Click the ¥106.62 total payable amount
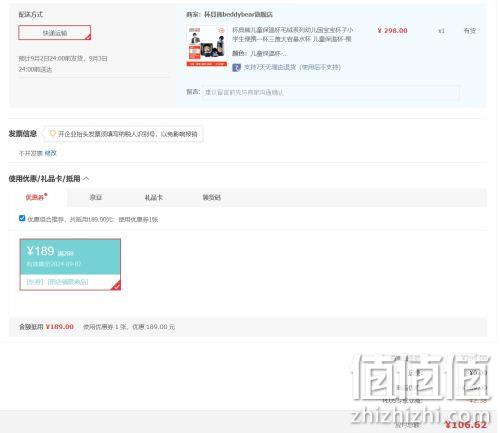This screenshot has width=500, height=433. (466, 425)
